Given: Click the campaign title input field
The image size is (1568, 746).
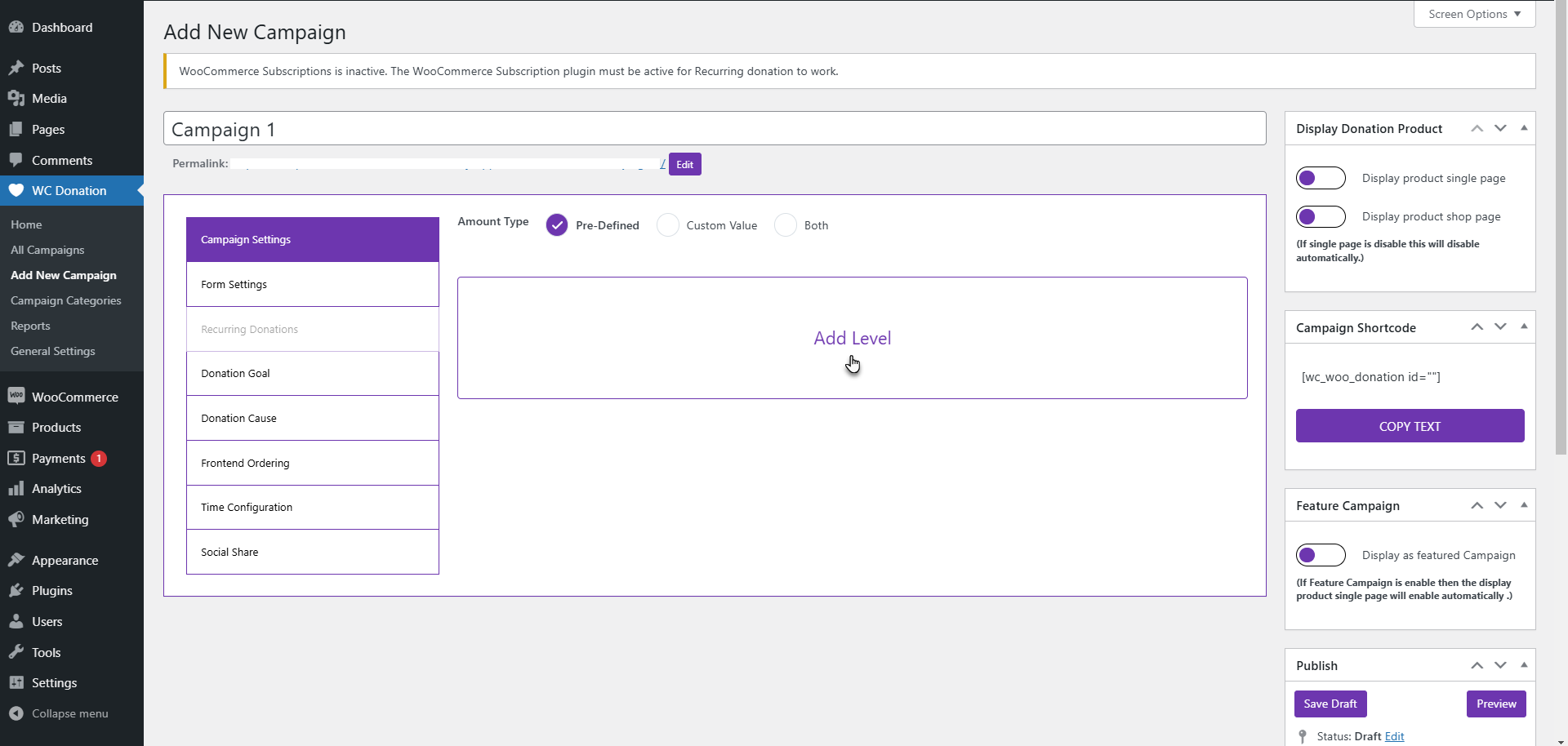Looking at the screenshot, I should point(714,129).
